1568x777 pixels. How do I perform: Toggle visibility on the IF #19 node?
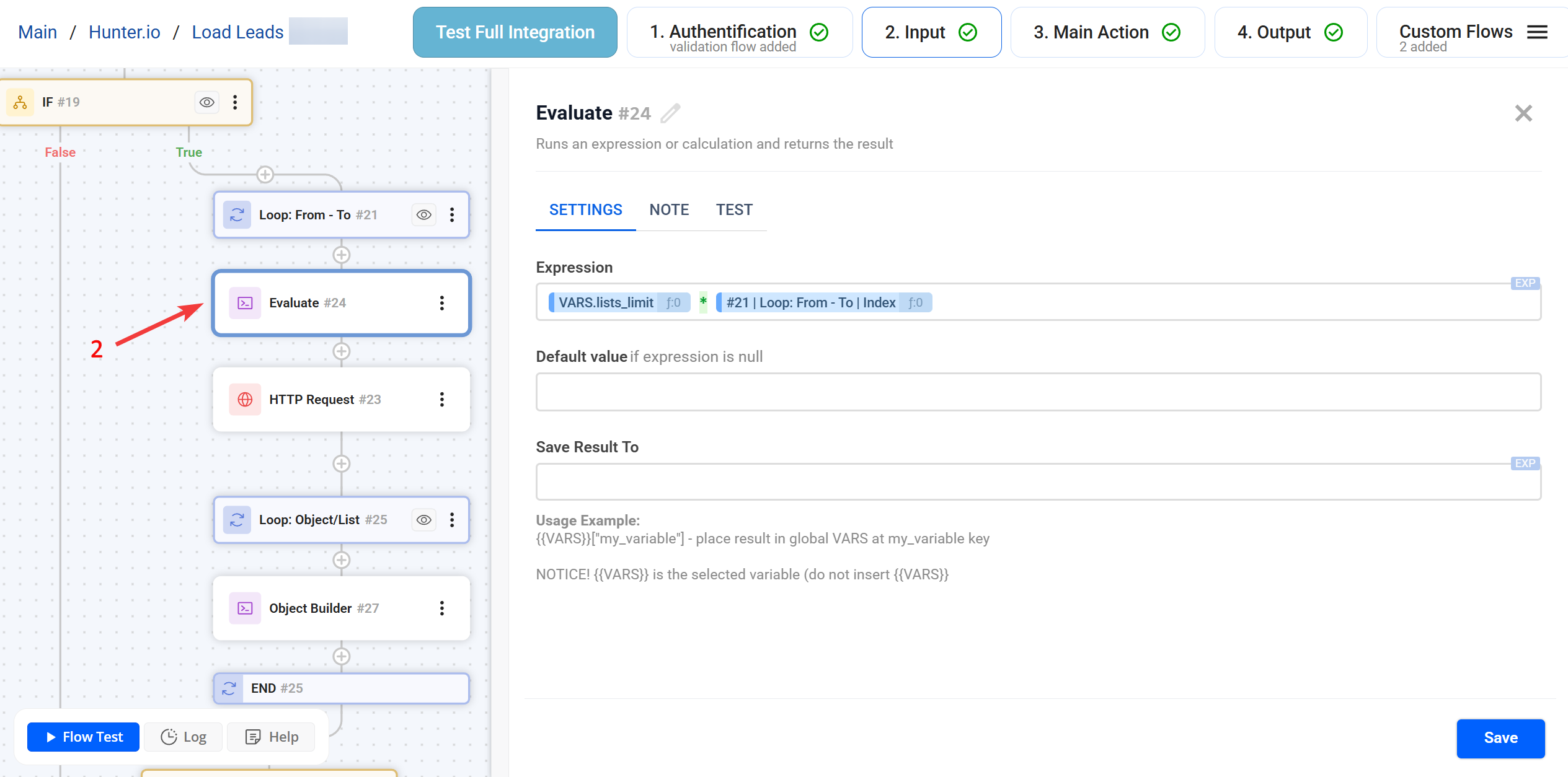pos(207,102)
